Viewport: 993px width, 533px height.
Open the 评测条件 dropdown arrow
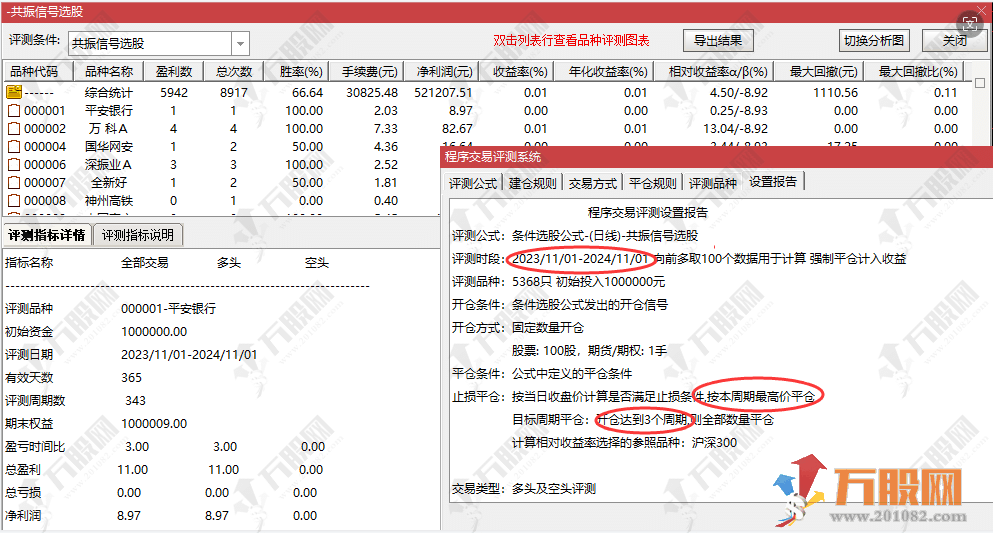[240, 43]
